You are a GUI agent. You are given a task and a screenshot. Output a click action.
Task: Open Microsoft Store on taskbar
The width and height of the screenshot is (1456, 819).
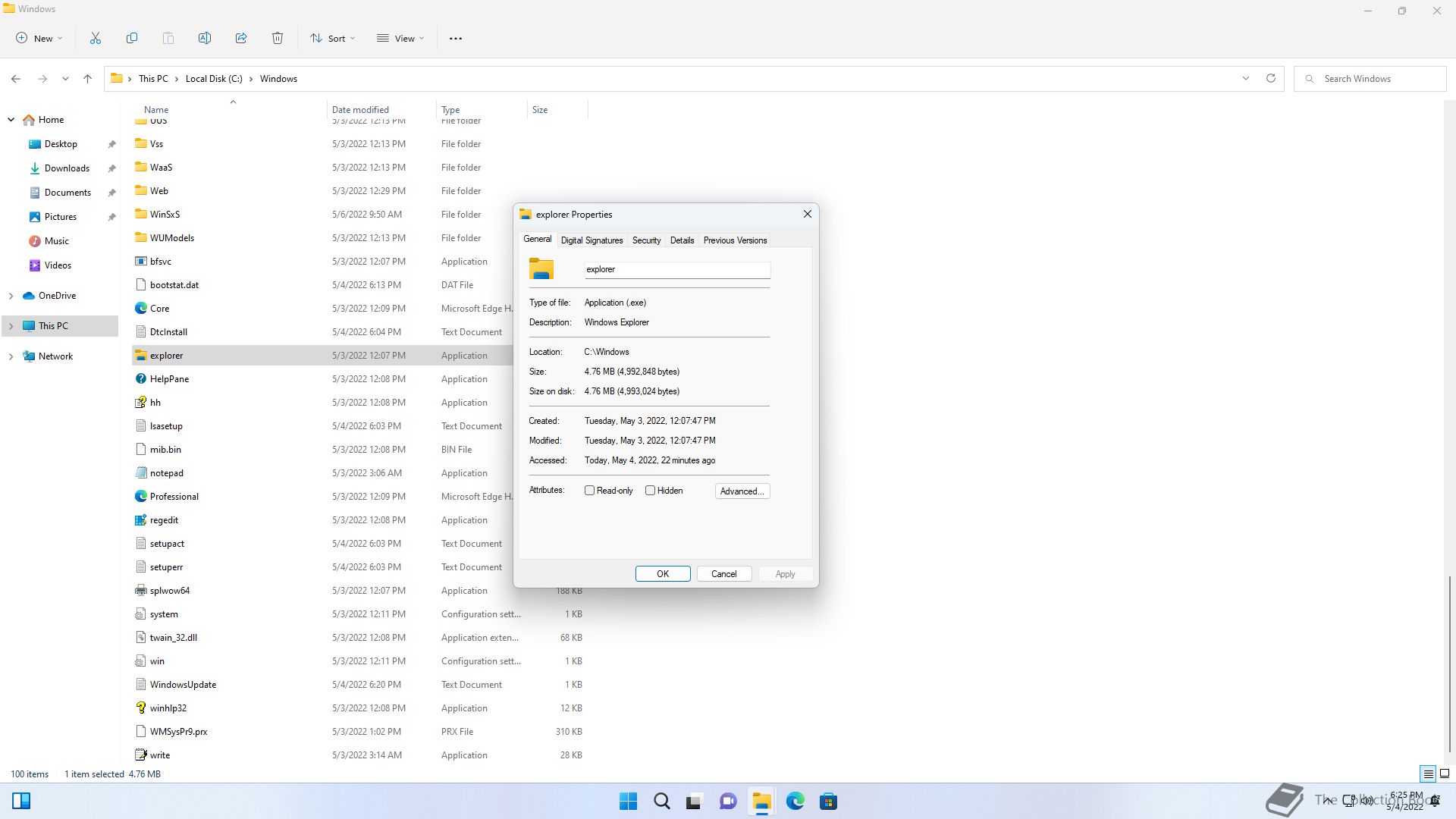coord(828,802)
